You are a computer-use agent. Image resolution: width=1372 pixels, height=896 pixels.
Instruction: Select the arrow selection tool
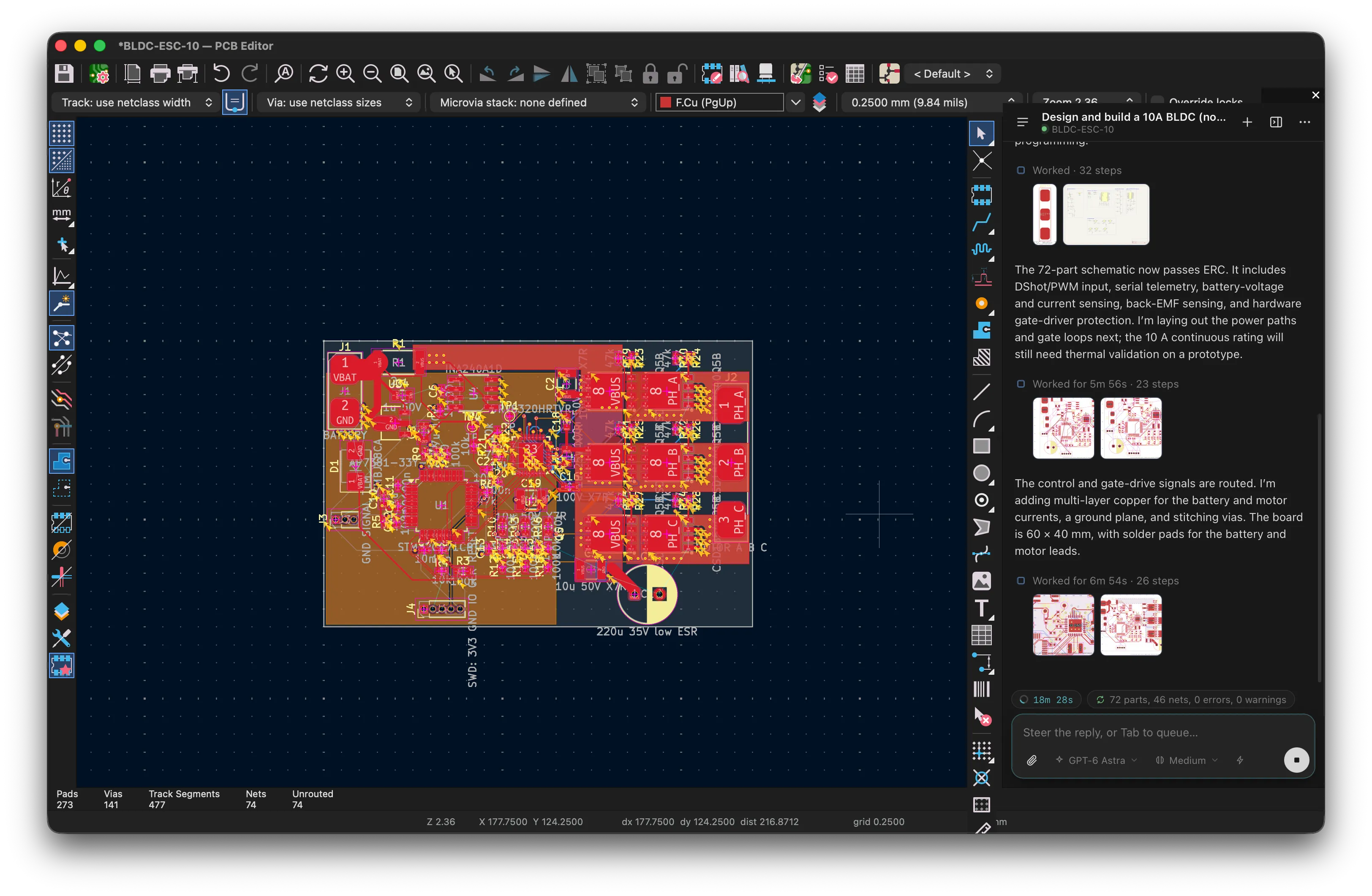[x=982, y=134]
